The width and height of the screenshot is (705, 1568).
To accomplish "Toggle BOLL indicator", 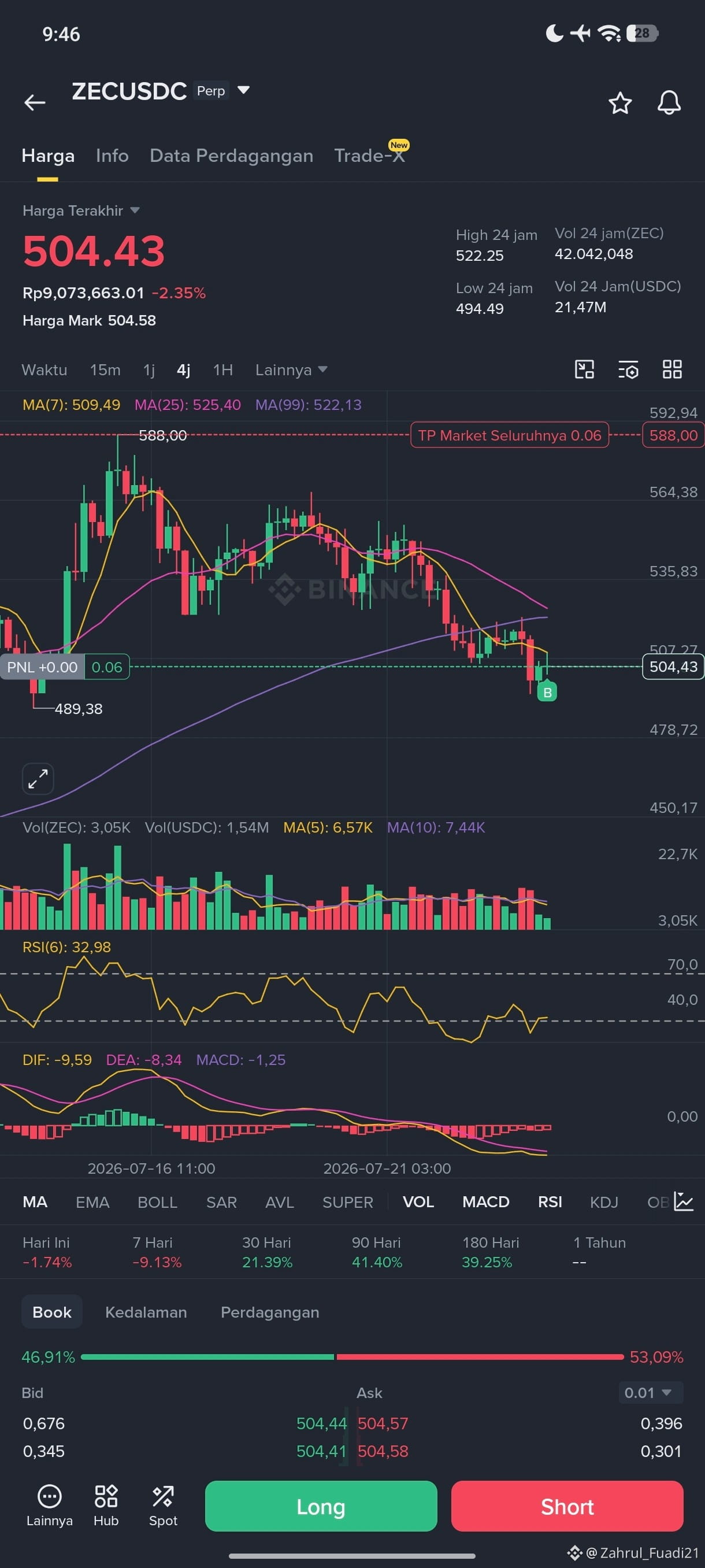I will point(157,1202).
